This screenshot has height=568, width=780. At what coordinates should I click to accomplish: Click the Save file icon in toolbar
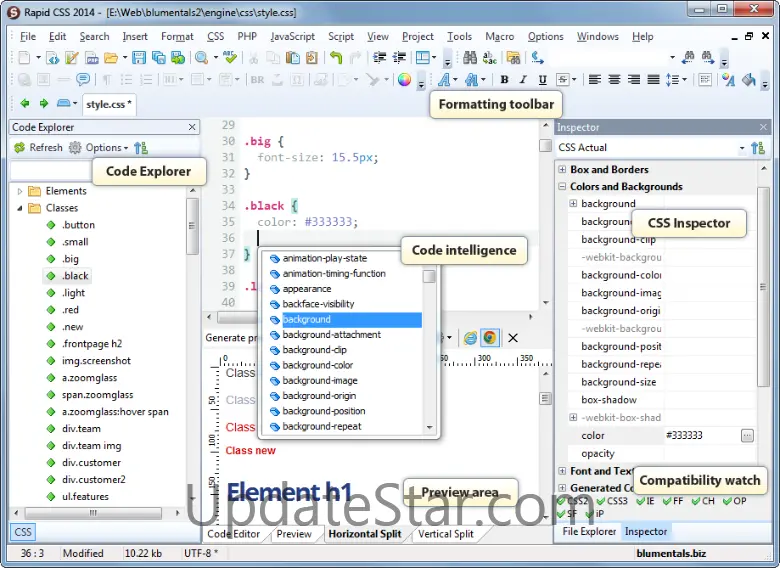tap(139, 58)
